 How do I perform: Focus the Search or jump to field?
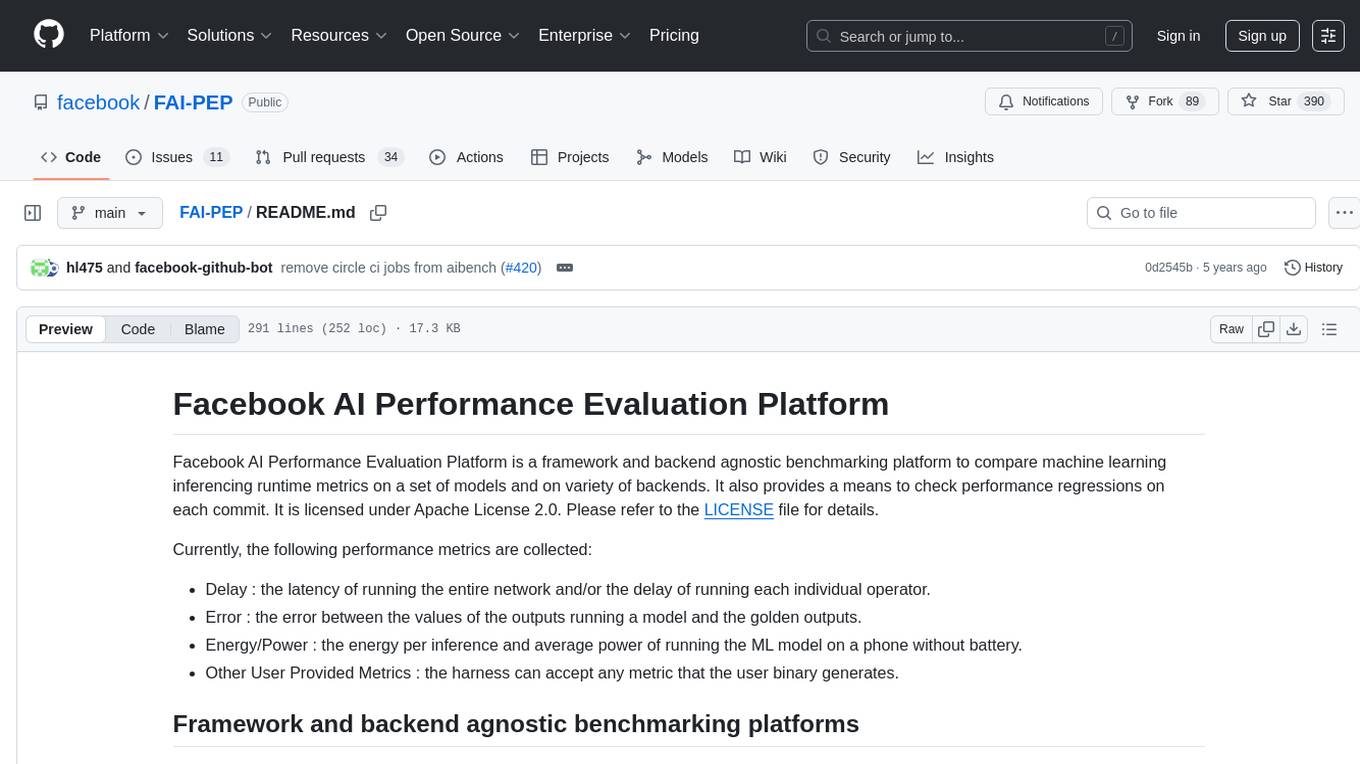tap(969, 35)
